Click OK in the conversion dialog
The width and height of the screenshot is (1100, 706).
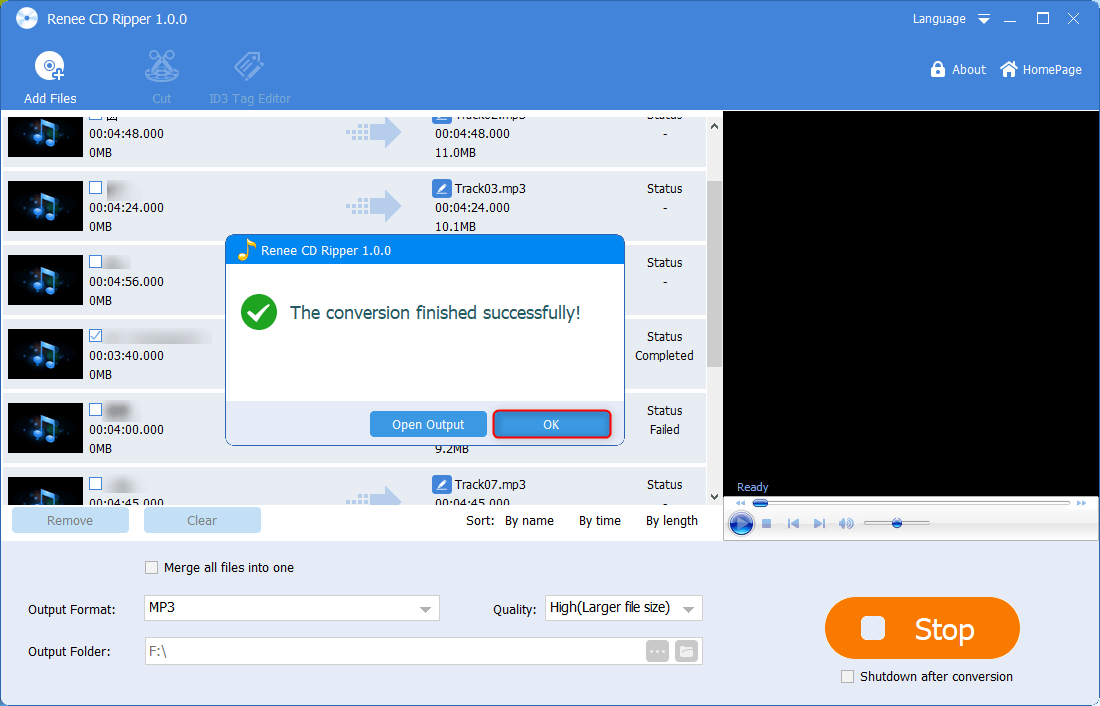(551, 424)
